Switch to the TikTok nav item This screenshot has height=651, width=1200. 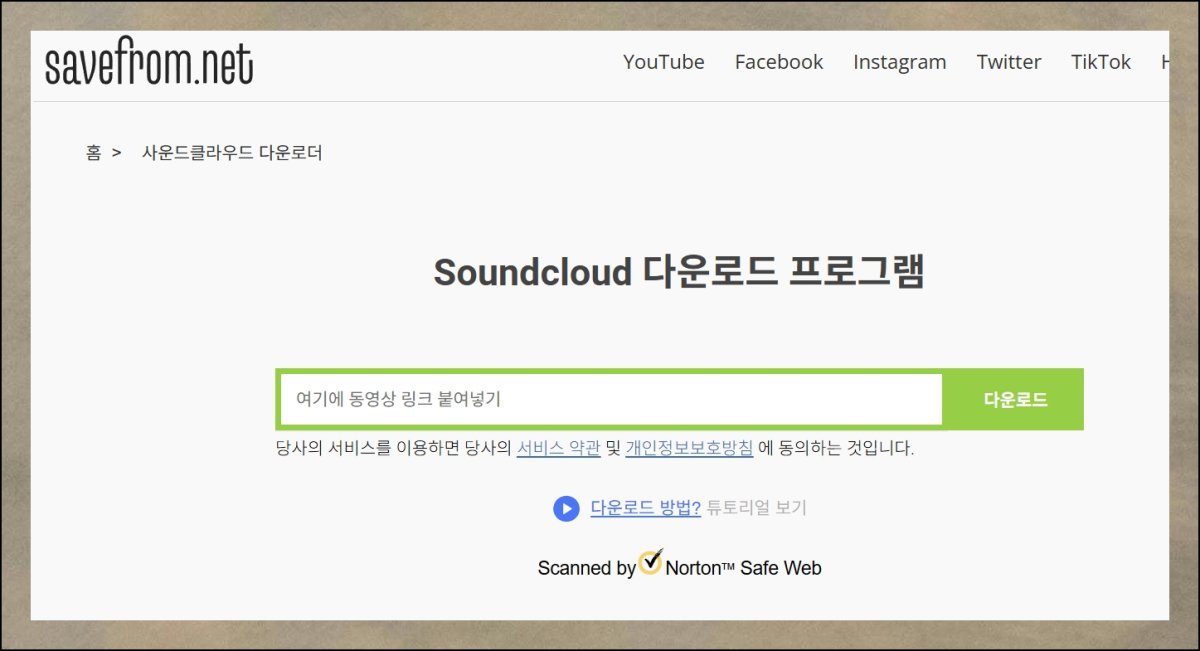(x=1101, y=62)
